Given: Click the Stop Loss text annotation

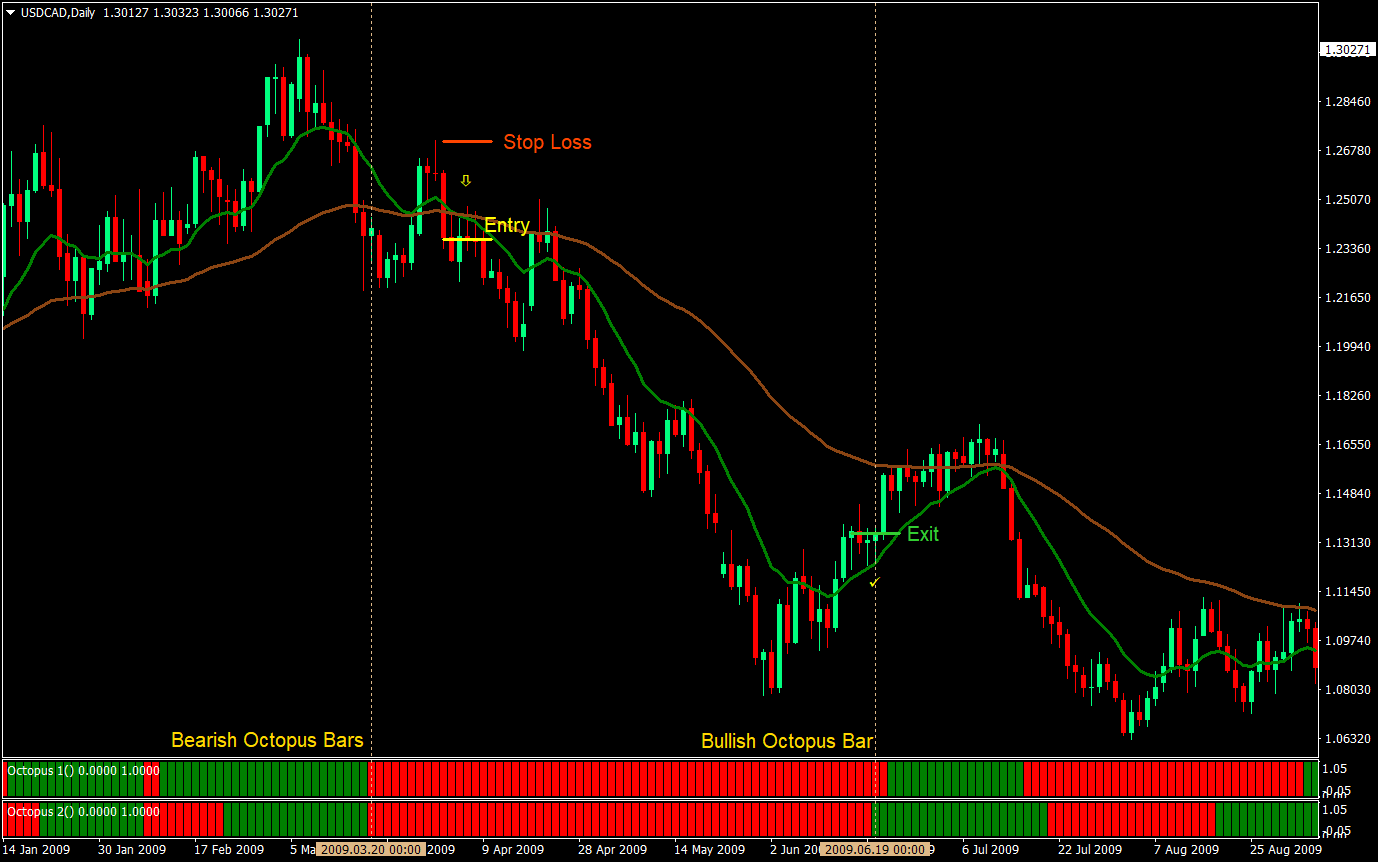Looking at the screenshot, I should click(x=546, y=142).
